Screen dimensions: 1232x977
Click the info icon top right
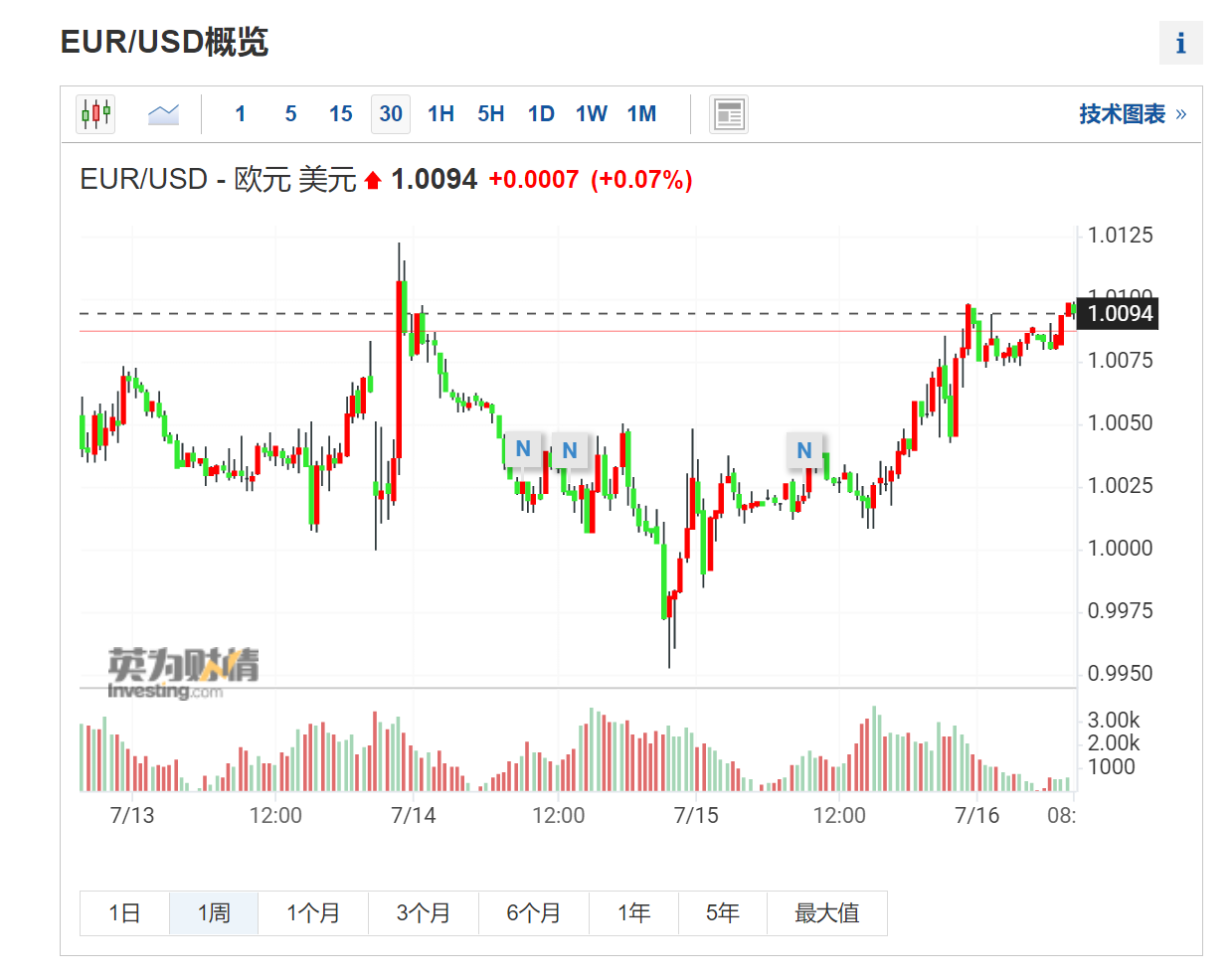(x=1180, y=43)
